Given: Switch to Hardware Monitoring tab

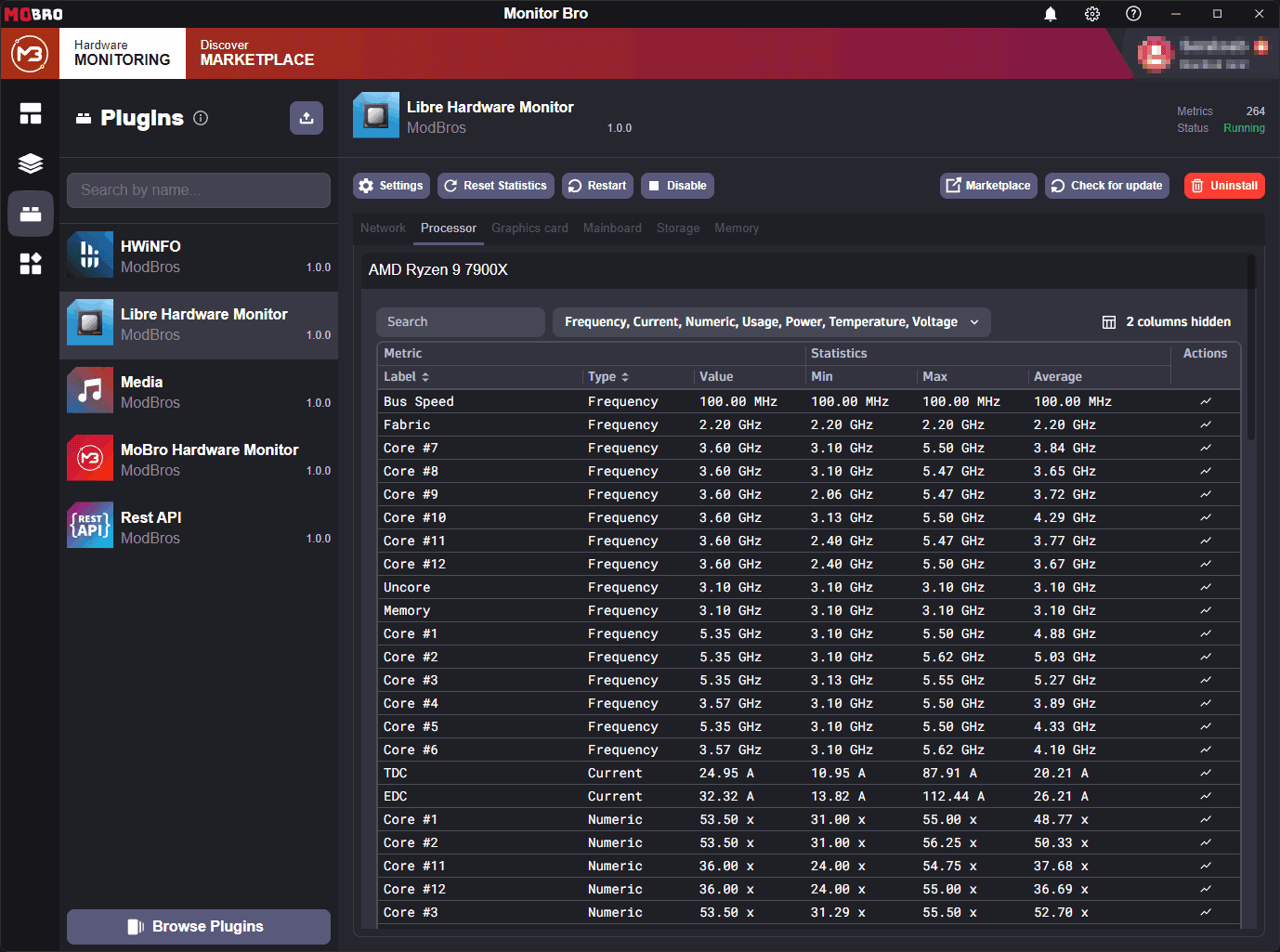Looking at the screenshot, I should 123,53.
